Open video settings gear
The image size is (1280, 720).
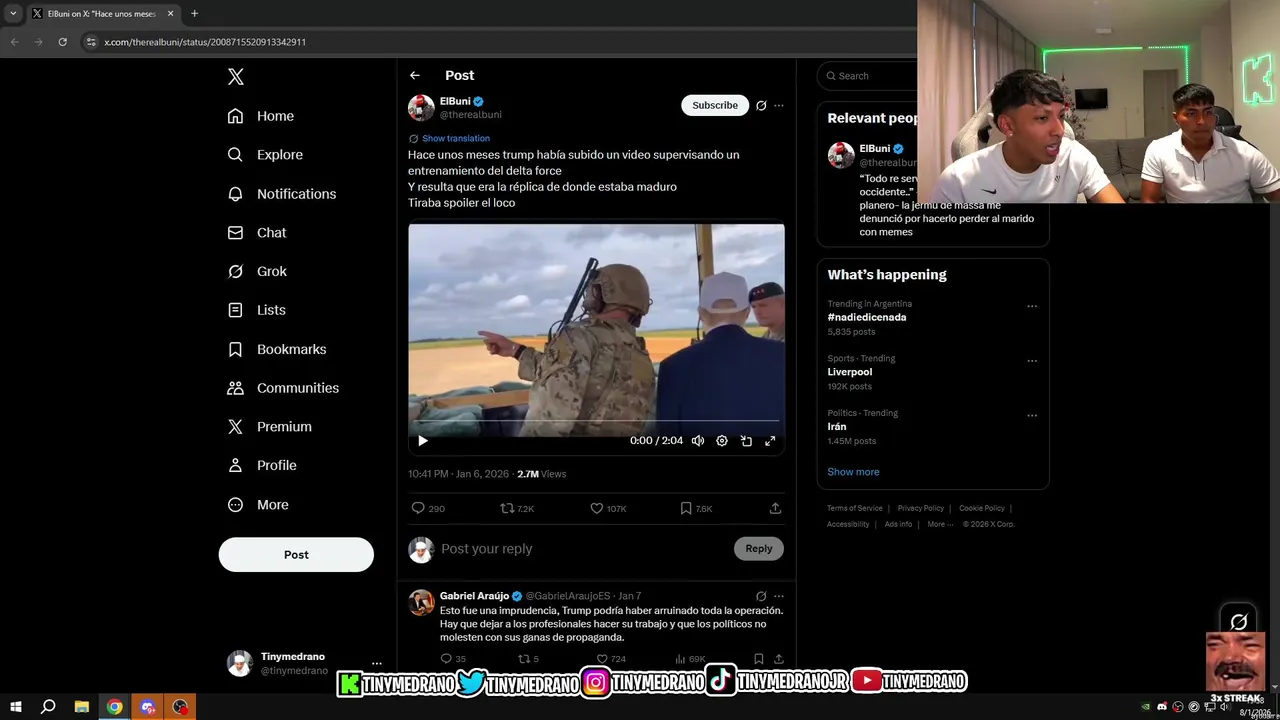(722, 441)
